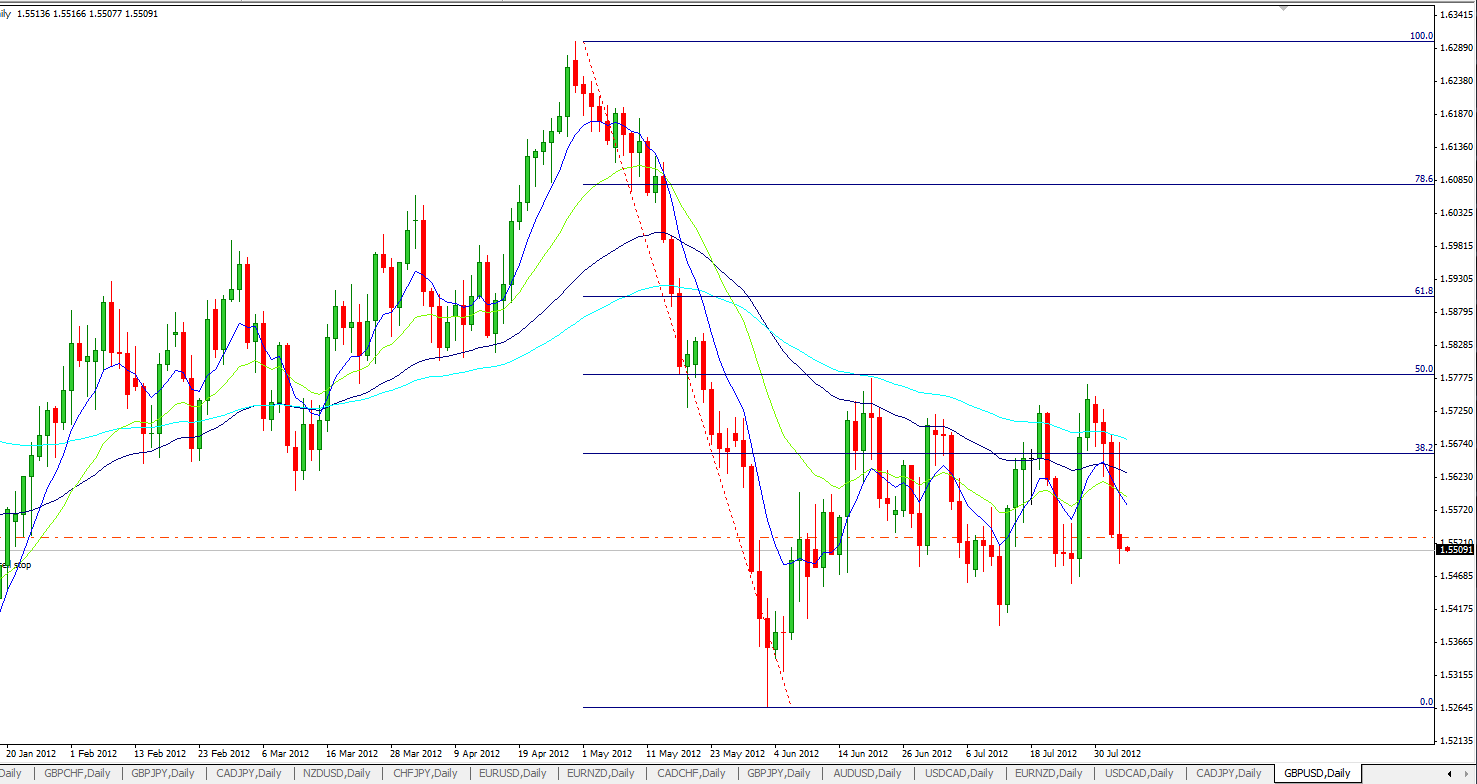This screenshot has width=1477, height=784.
Task: Click the 1.60325 price axis label
Action: click(1456, 213)
